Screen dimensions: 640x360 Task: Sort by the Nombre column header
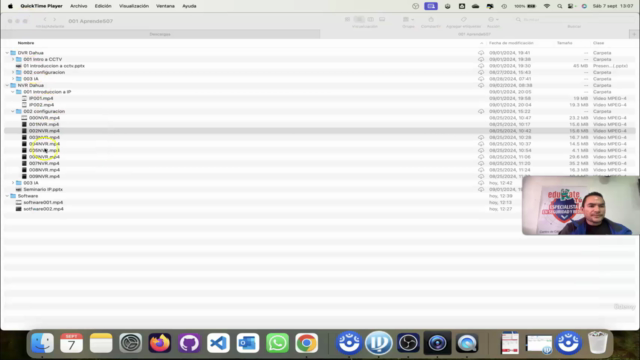(26, 43)
